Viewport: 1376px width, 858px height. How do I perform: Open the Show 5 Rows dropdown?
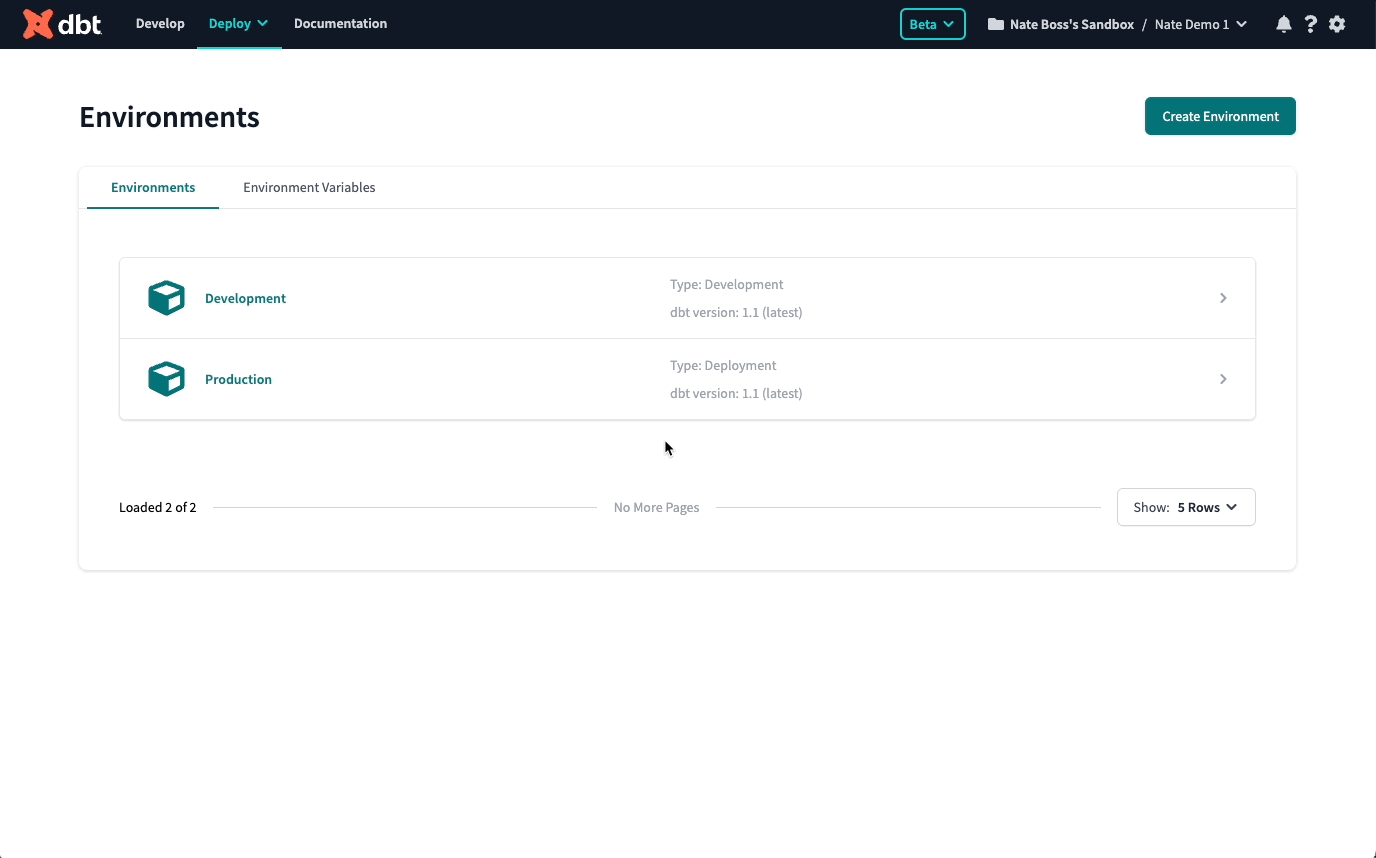[x=1185, y=507]
